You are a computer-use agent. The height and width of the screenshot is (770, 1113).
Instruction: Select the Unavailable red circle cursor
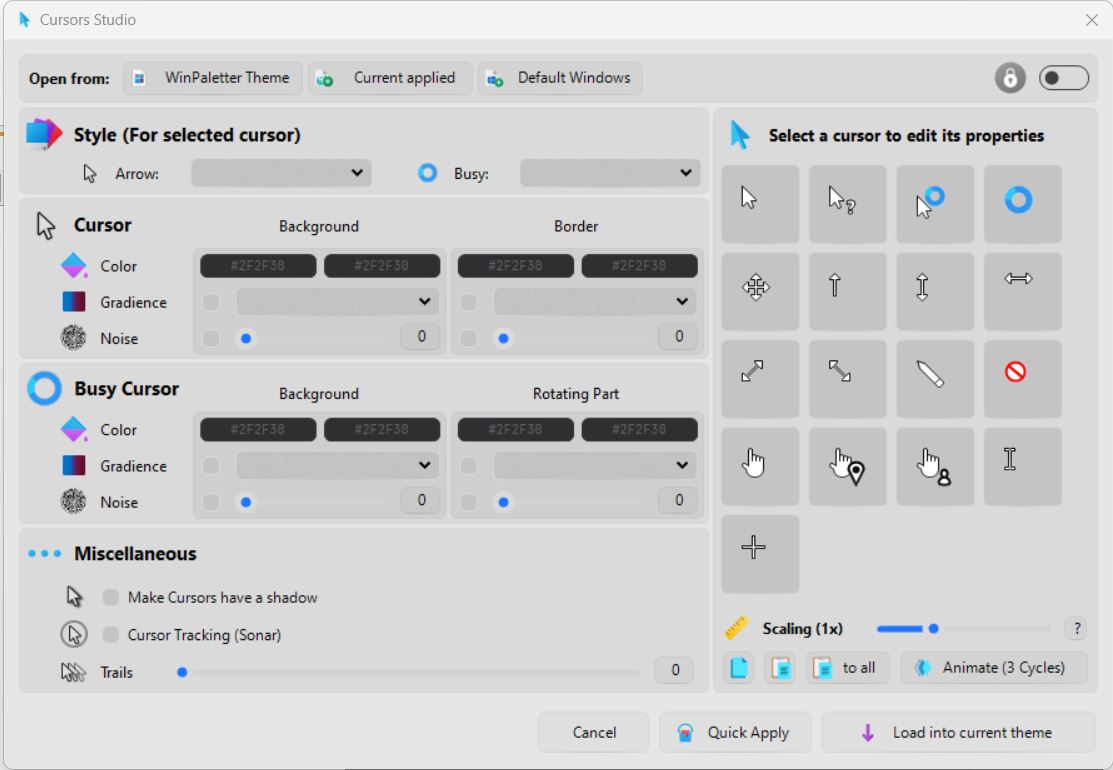1022,378
